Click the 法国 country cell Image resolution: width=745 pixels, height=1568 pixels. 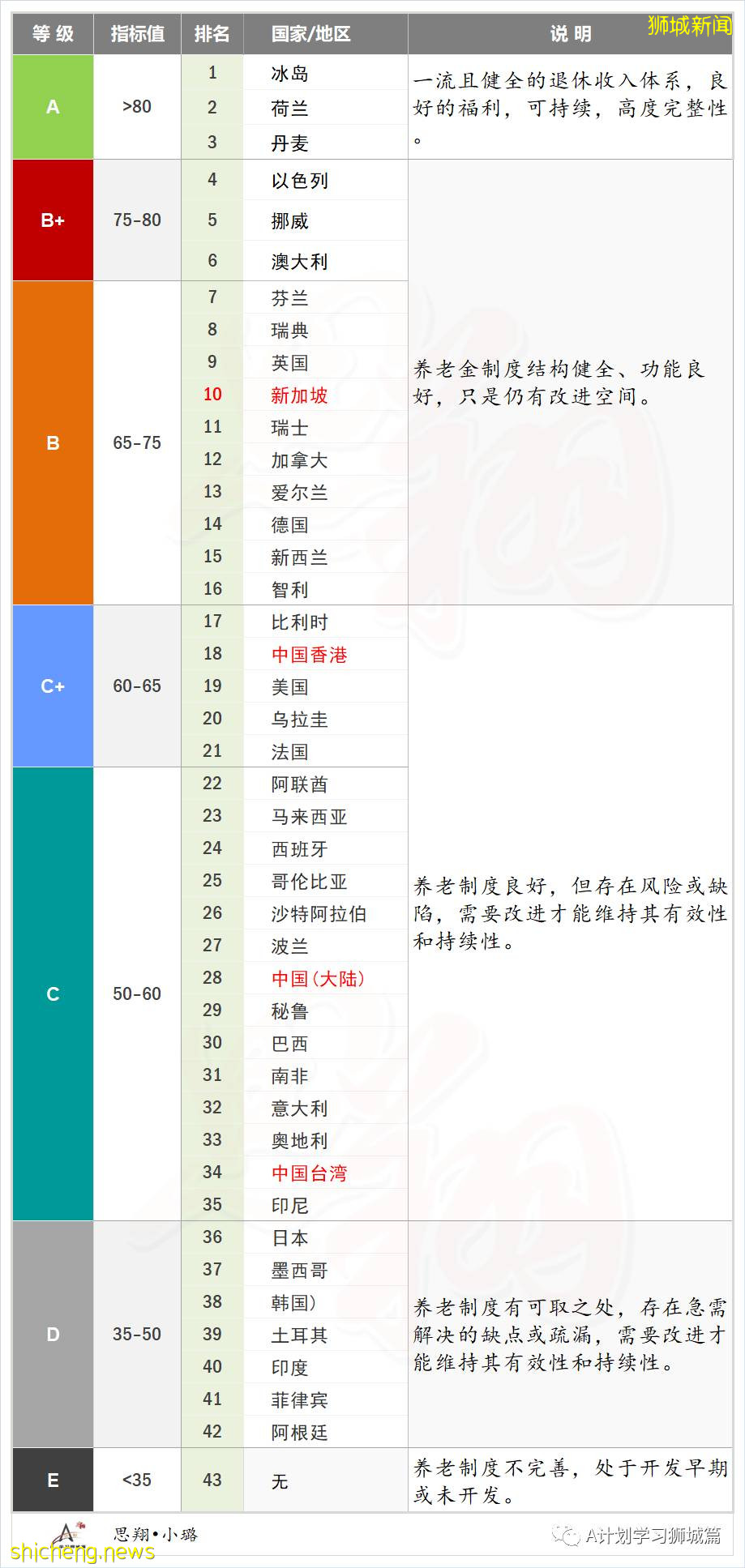(325, 751)
